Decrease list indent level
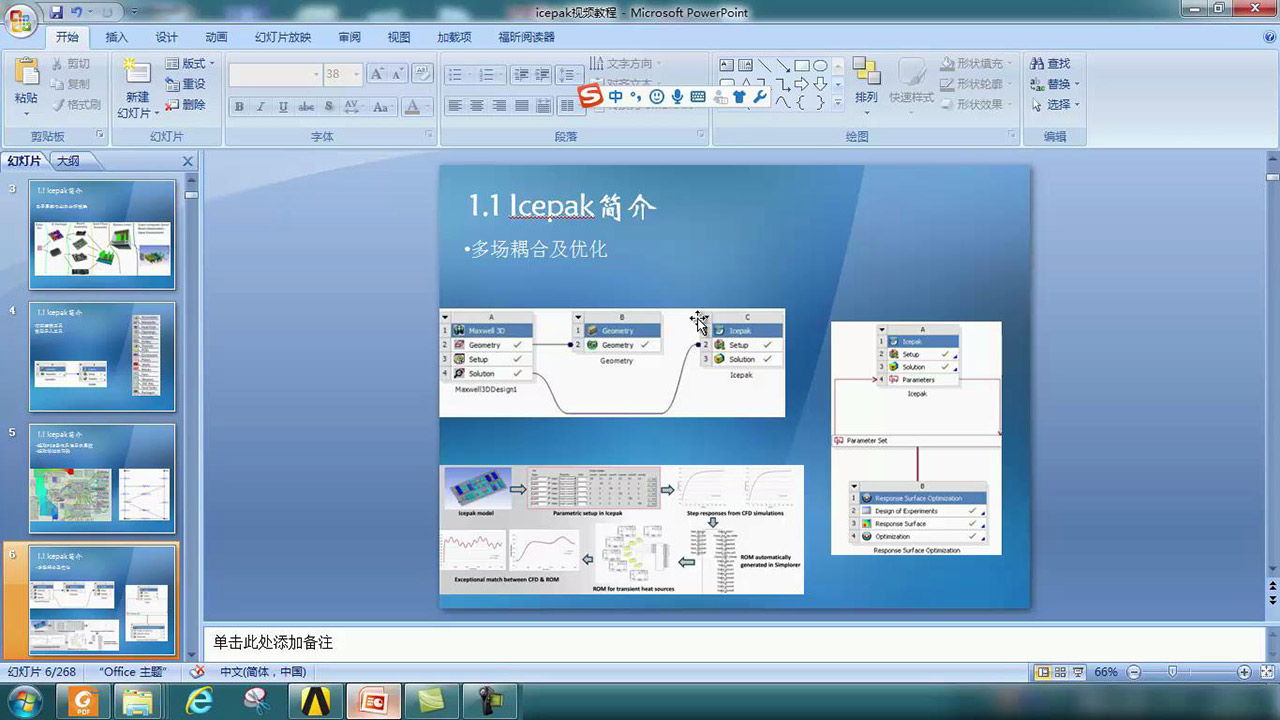 (521, 75)
